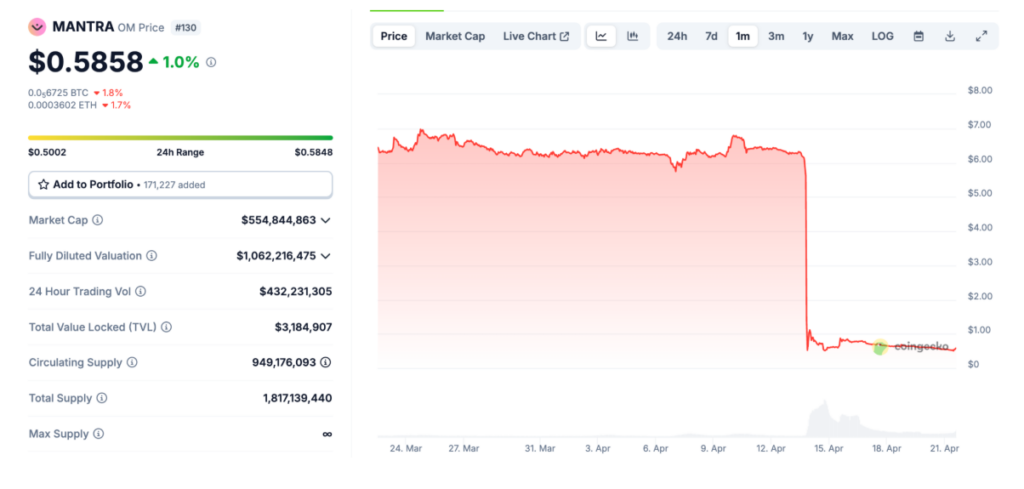Select the 7d time range

tap(711, 36)
